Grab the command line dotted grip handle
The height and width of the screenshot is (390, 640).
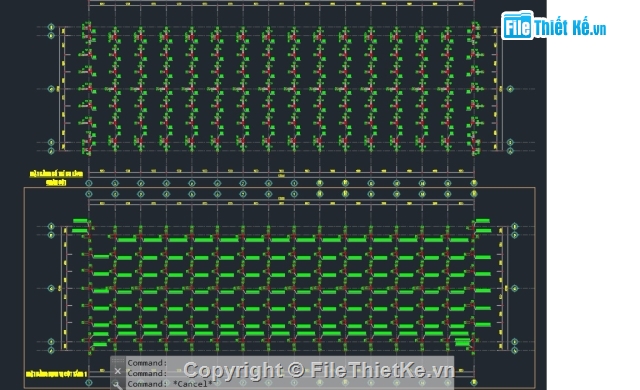[118, 361]
